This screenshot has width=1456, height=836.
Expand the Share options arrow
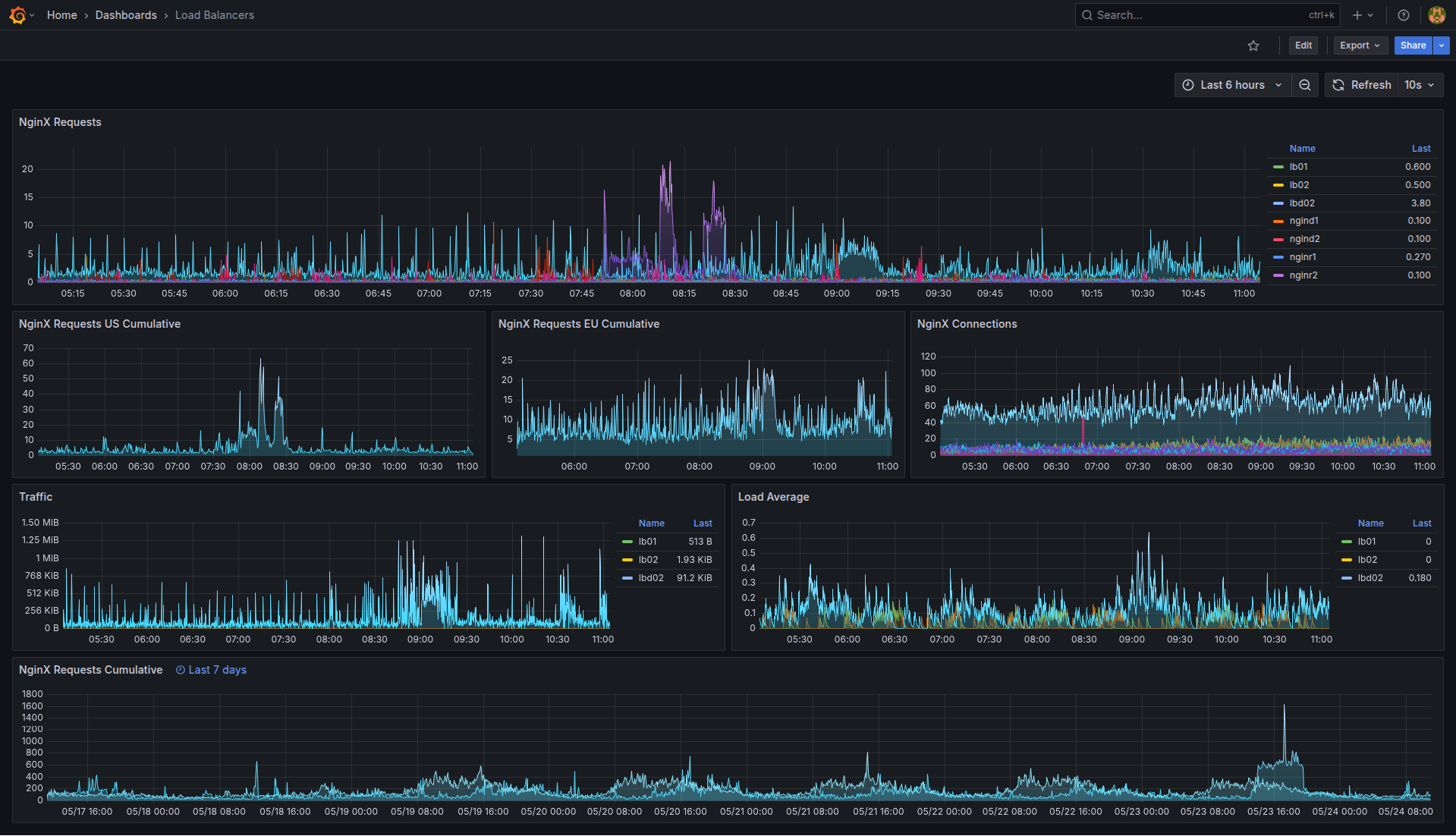tap(1442, 46)
